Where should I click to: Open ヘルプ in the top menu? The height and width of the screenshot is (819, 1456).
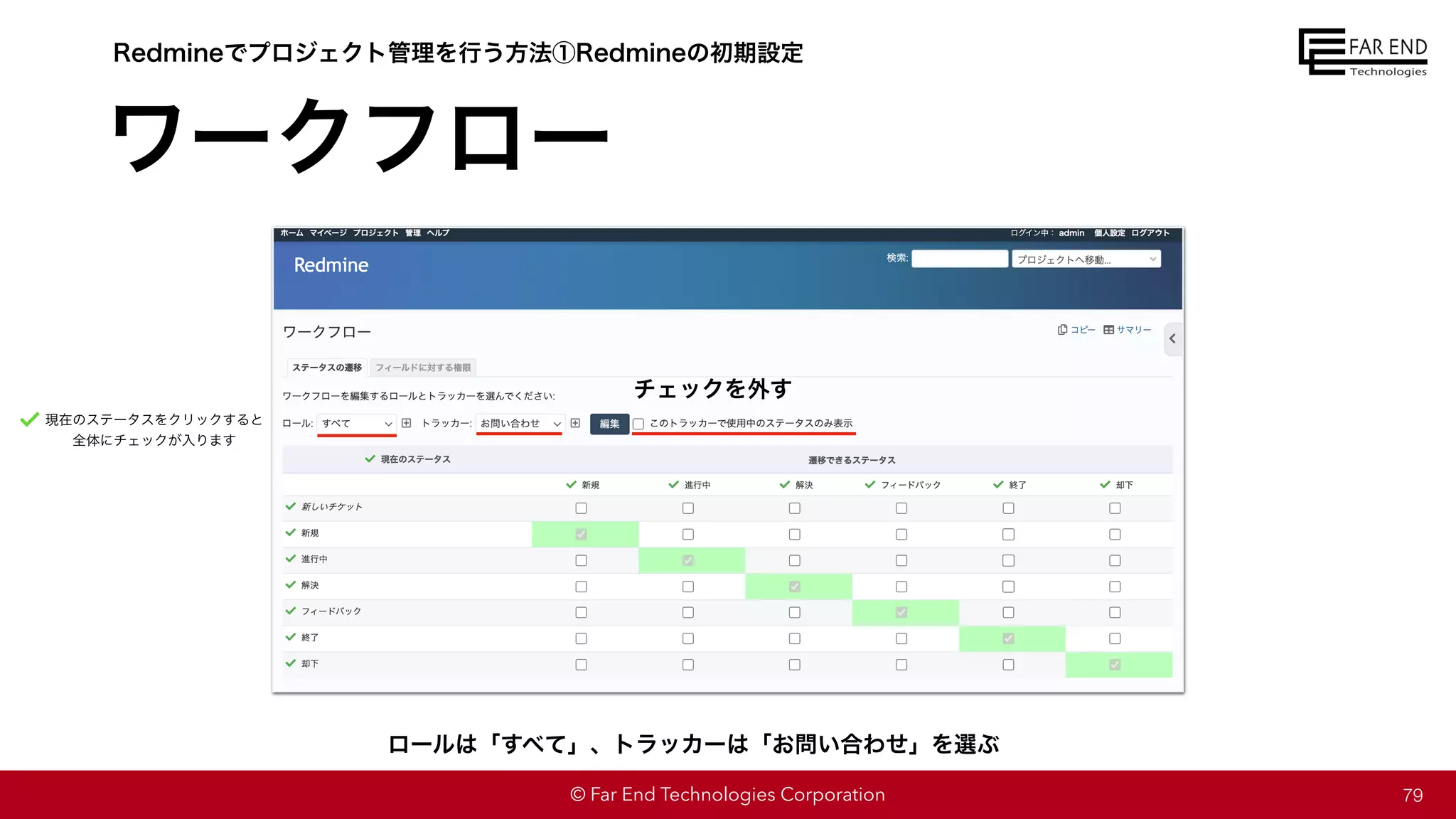438,233
